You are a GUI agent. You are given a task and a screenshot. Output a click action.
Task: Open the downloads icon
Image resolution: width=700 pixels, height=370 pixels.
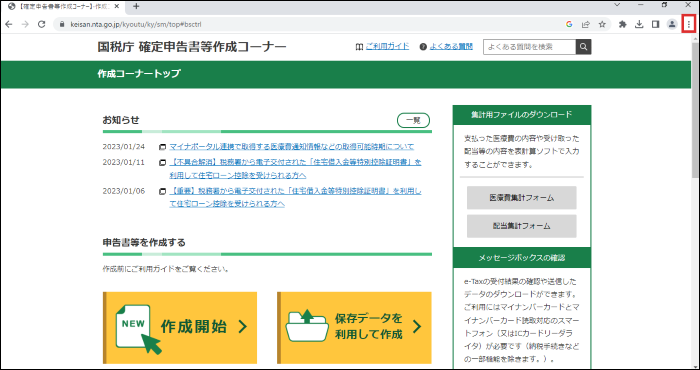pos(639,25)
